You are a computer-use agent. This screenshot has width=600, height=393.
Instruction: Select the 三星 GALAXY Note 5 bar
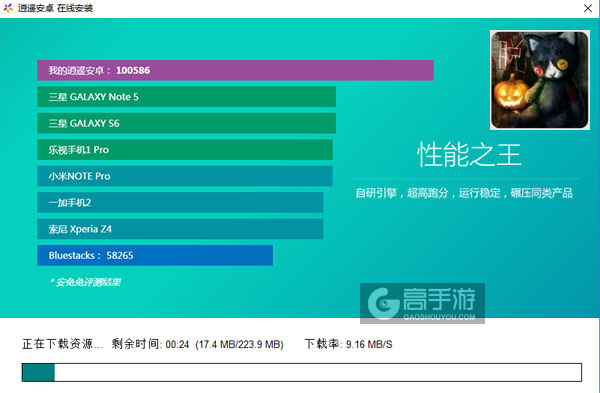coord(186,97)
